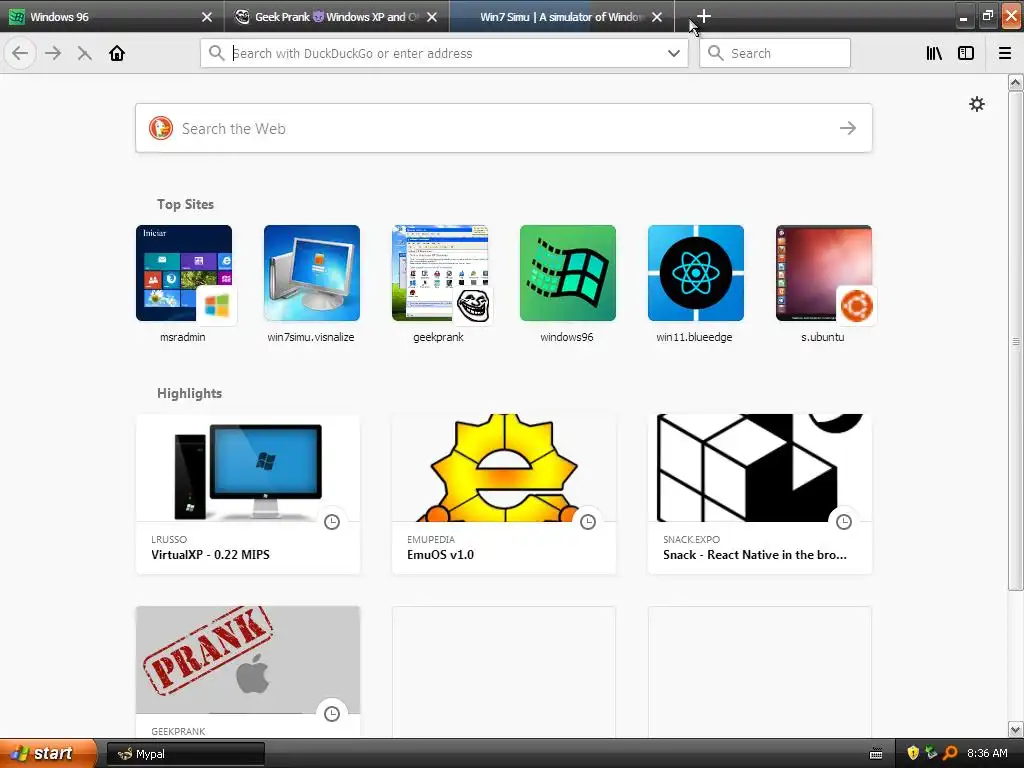Screen dimensions: 1024x768
Task: Focus the address bar field
Action: [x=444, y=53]
